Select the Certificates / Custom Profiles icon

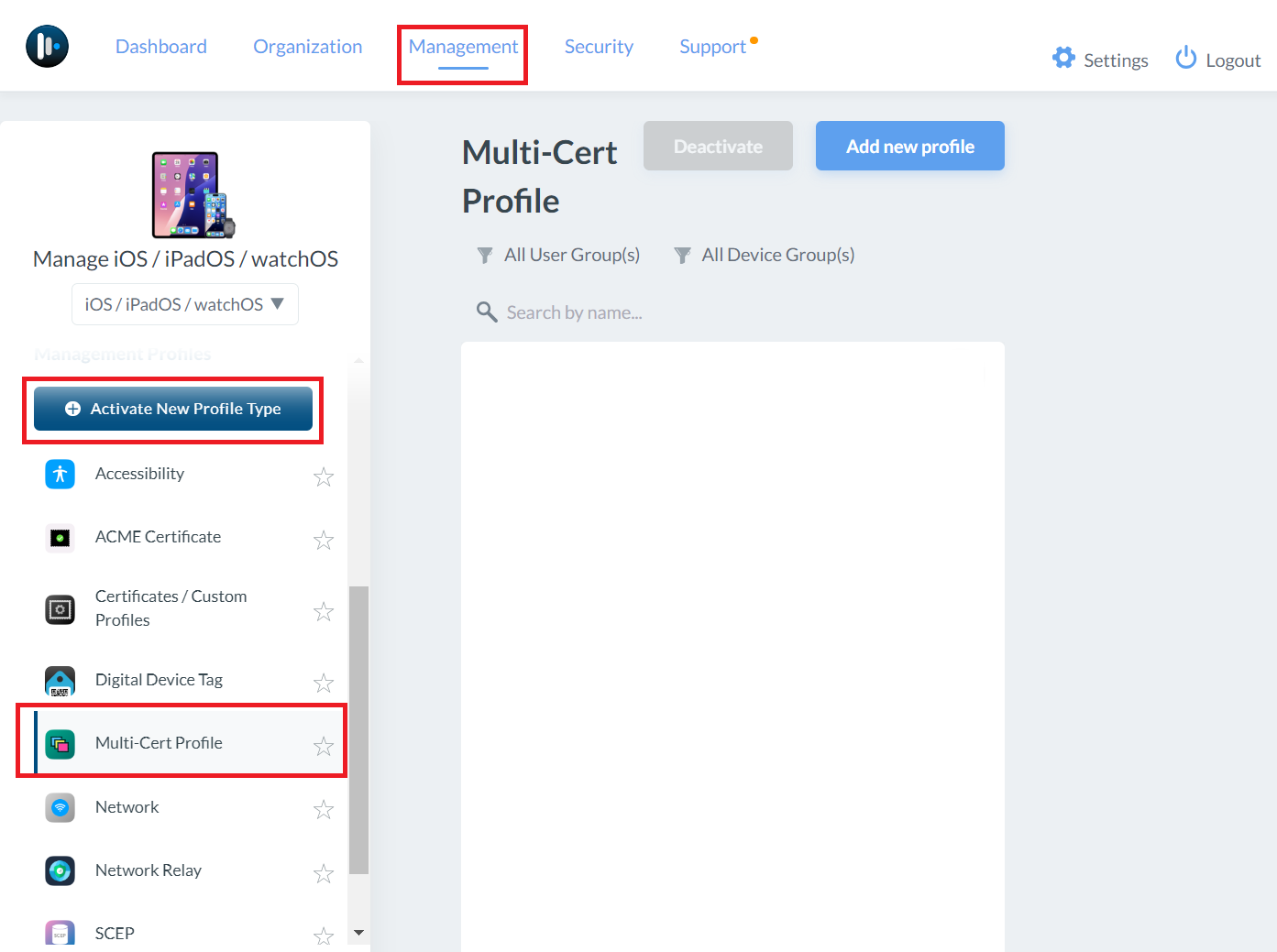(x=61, y=609)
